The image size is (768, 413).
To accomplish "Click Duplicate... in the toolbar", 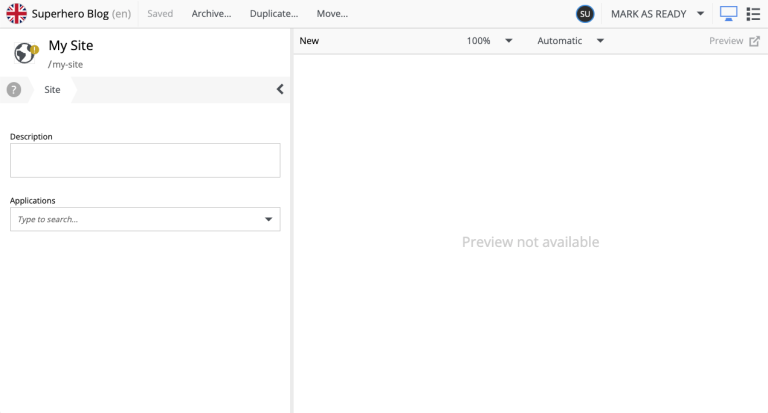I will tap(273, 14).
